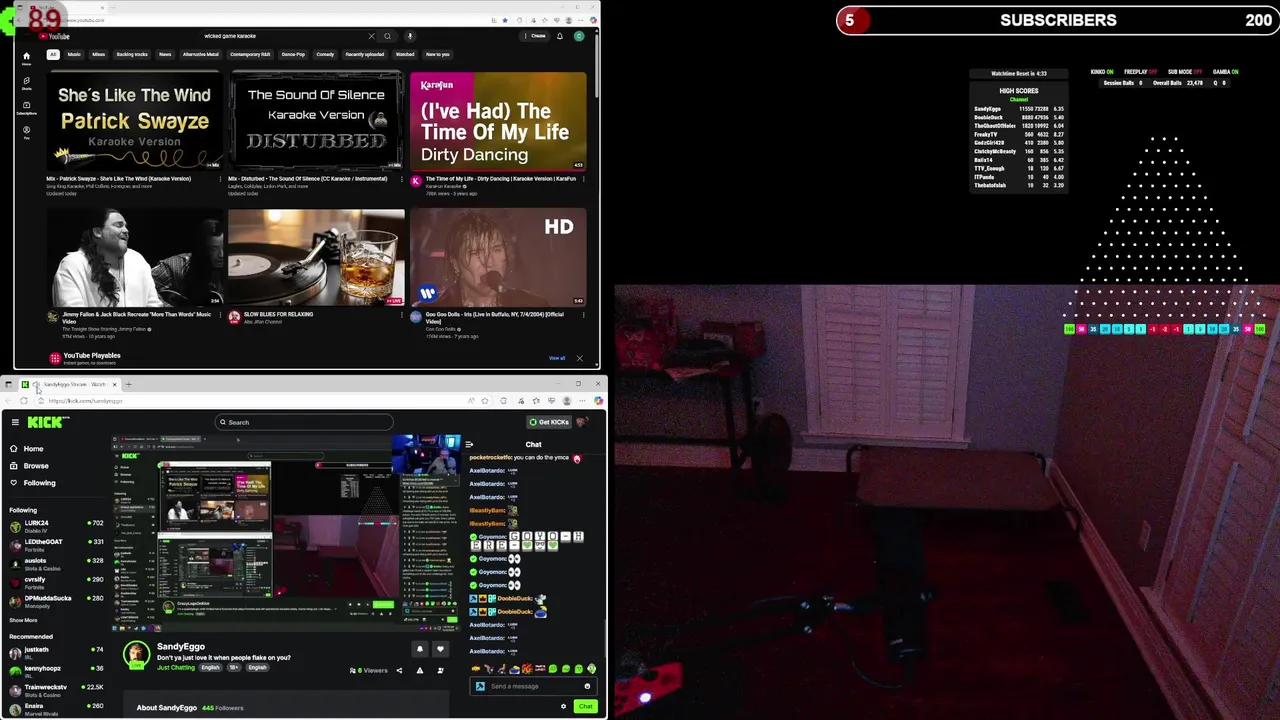Open more options for Disturbed mix
The height and width of the screenshot is (720, 1280).
click(402, 179)
